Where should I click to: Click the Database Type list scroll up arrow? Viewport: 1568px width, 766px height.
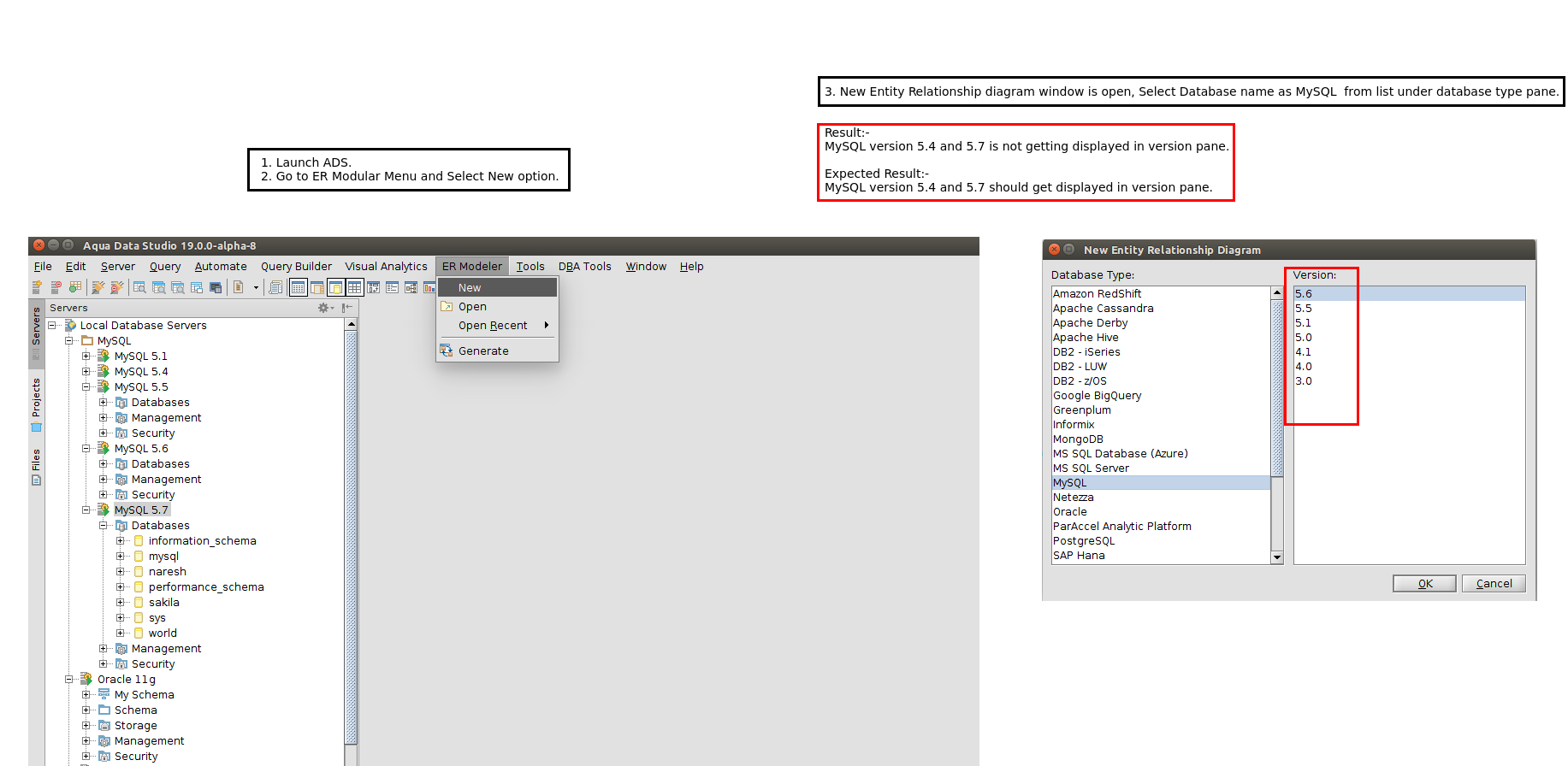(1277, 293)
